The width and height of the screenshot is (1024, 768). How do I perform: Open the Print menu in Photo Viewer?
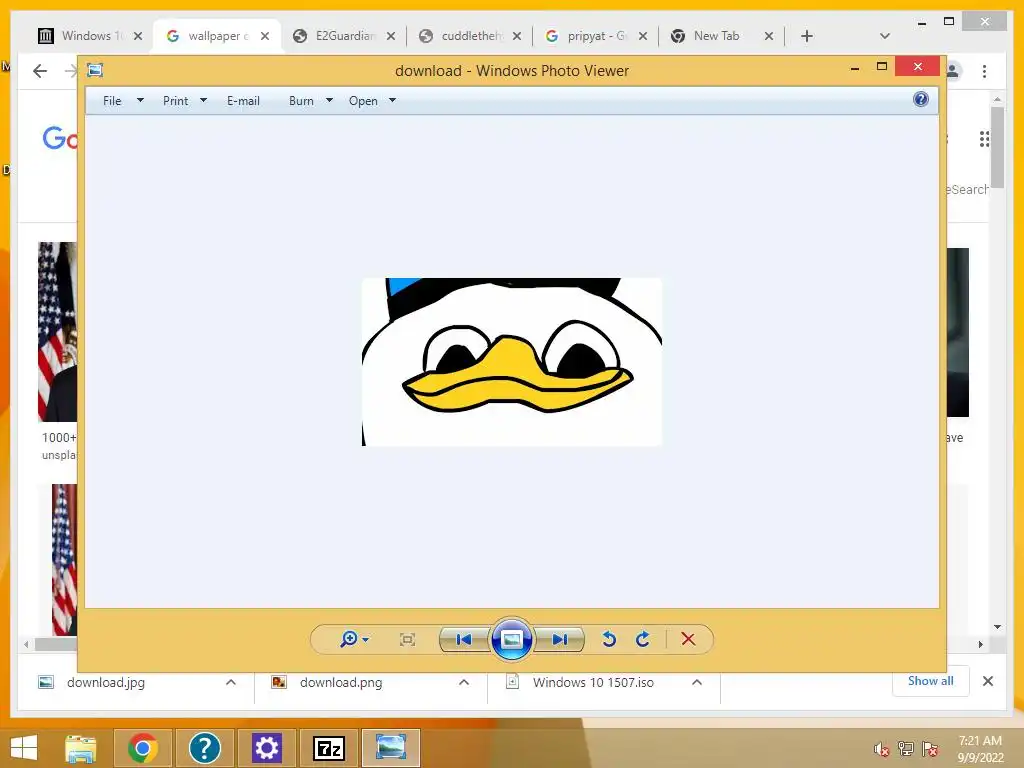[x=175, y=101]
